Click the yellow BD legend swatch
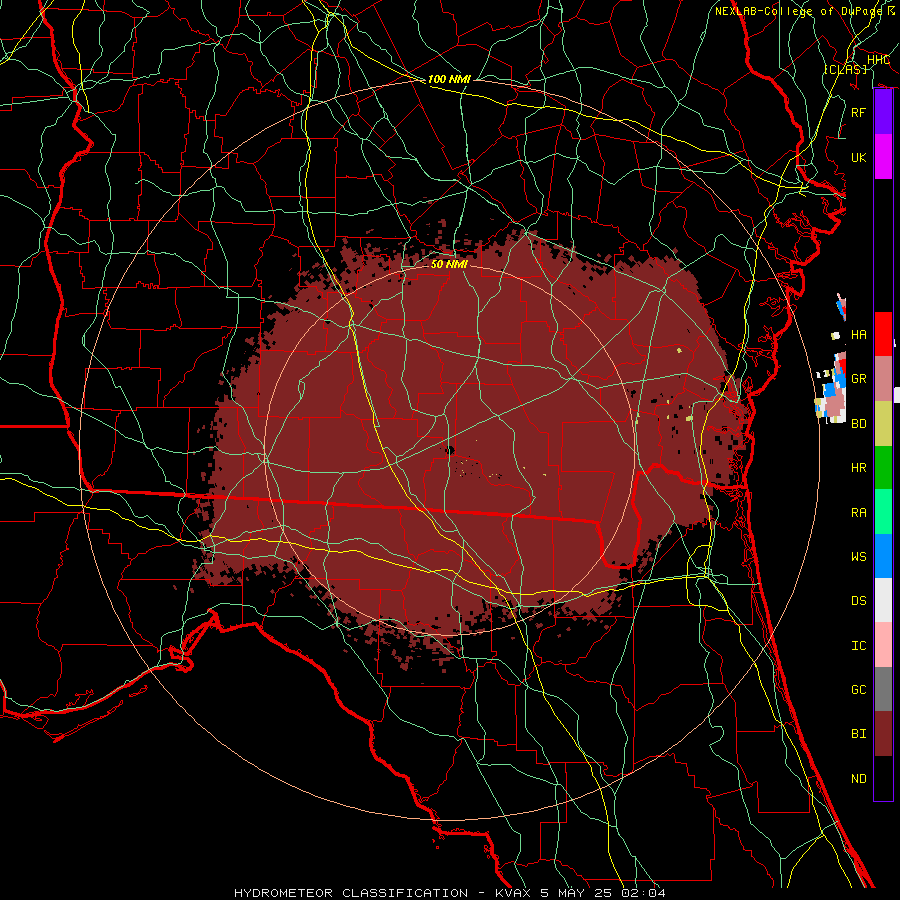Image resolution: width=900 pixels, height=900 pixels. point(883,424)
